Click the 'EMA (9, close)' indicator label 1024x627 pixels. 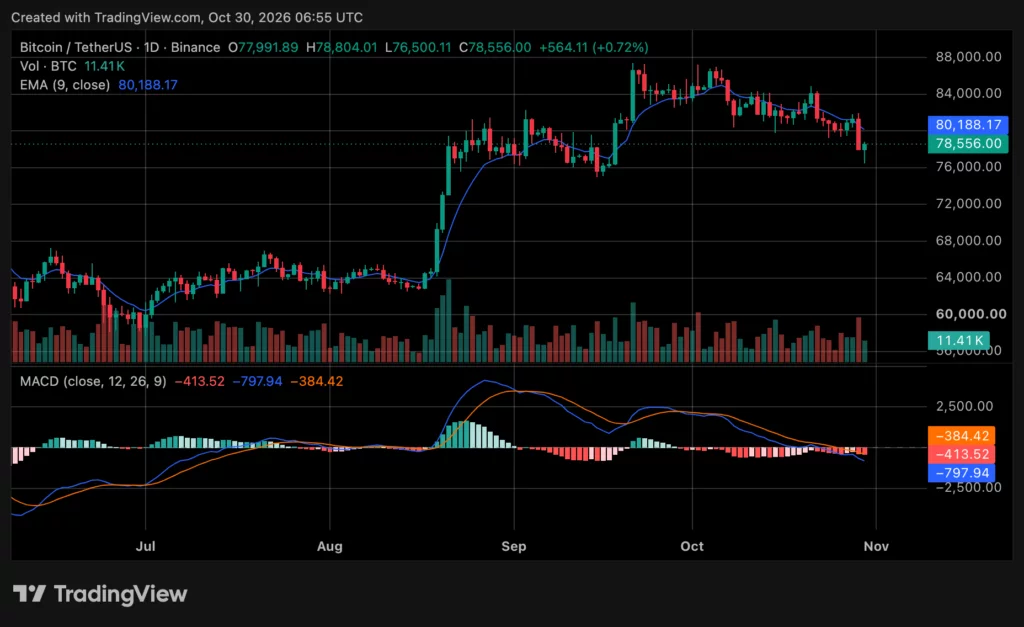tap(65, 85)
